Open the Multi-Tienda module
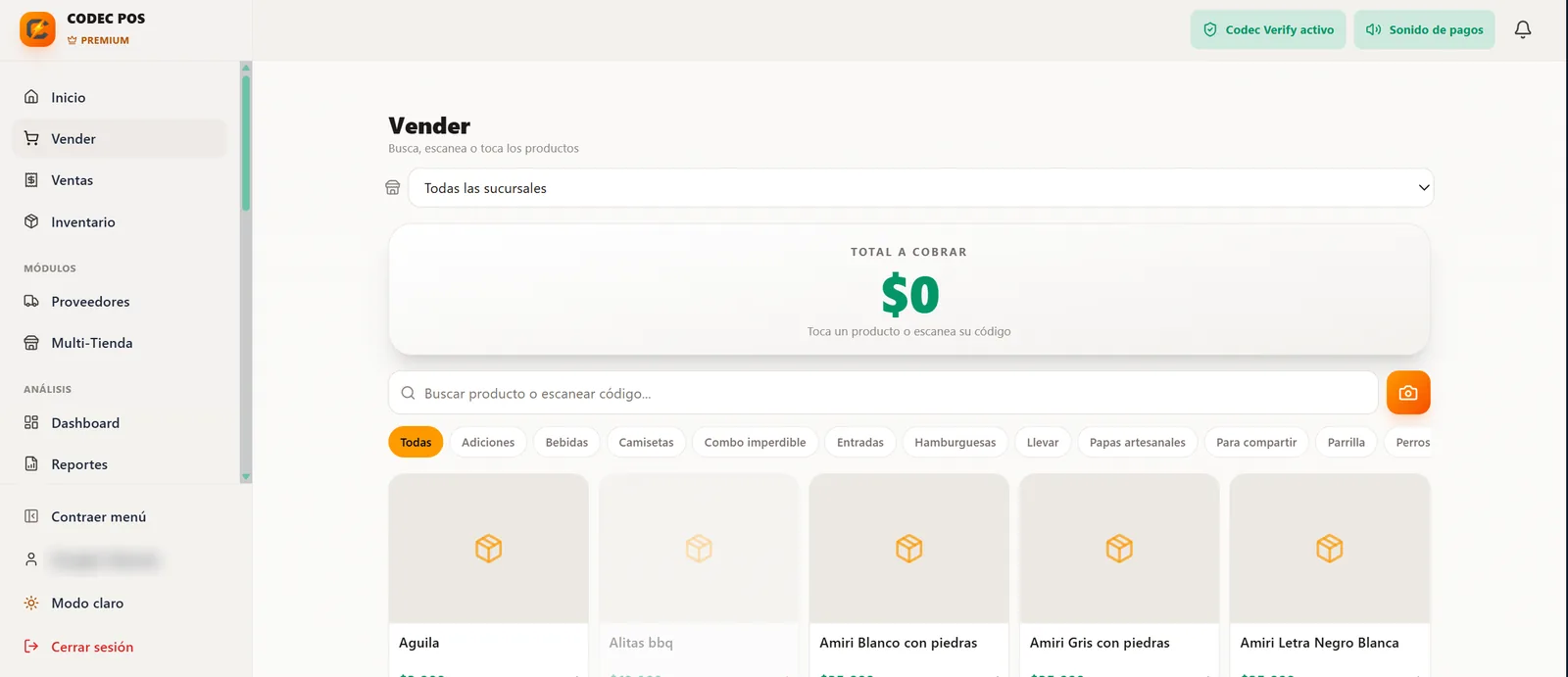Screen dimensions: 1568x677 point(119,343)
